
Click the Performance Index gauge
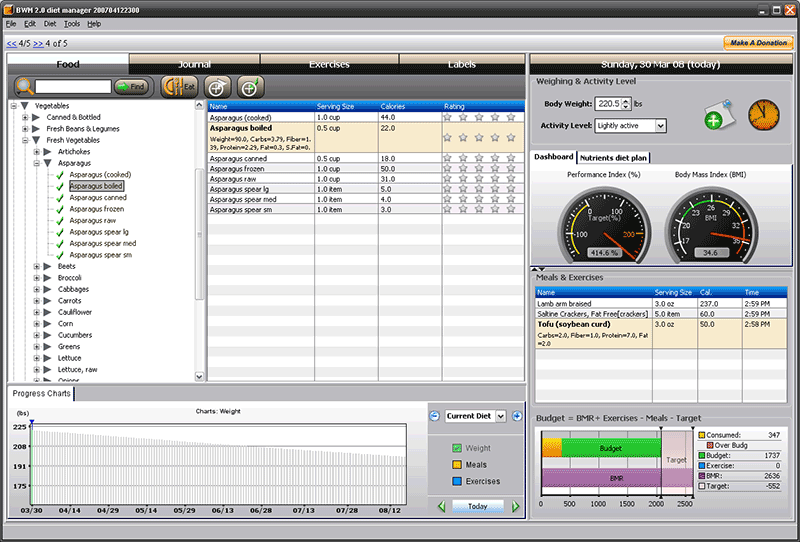(x=604, y=225)
